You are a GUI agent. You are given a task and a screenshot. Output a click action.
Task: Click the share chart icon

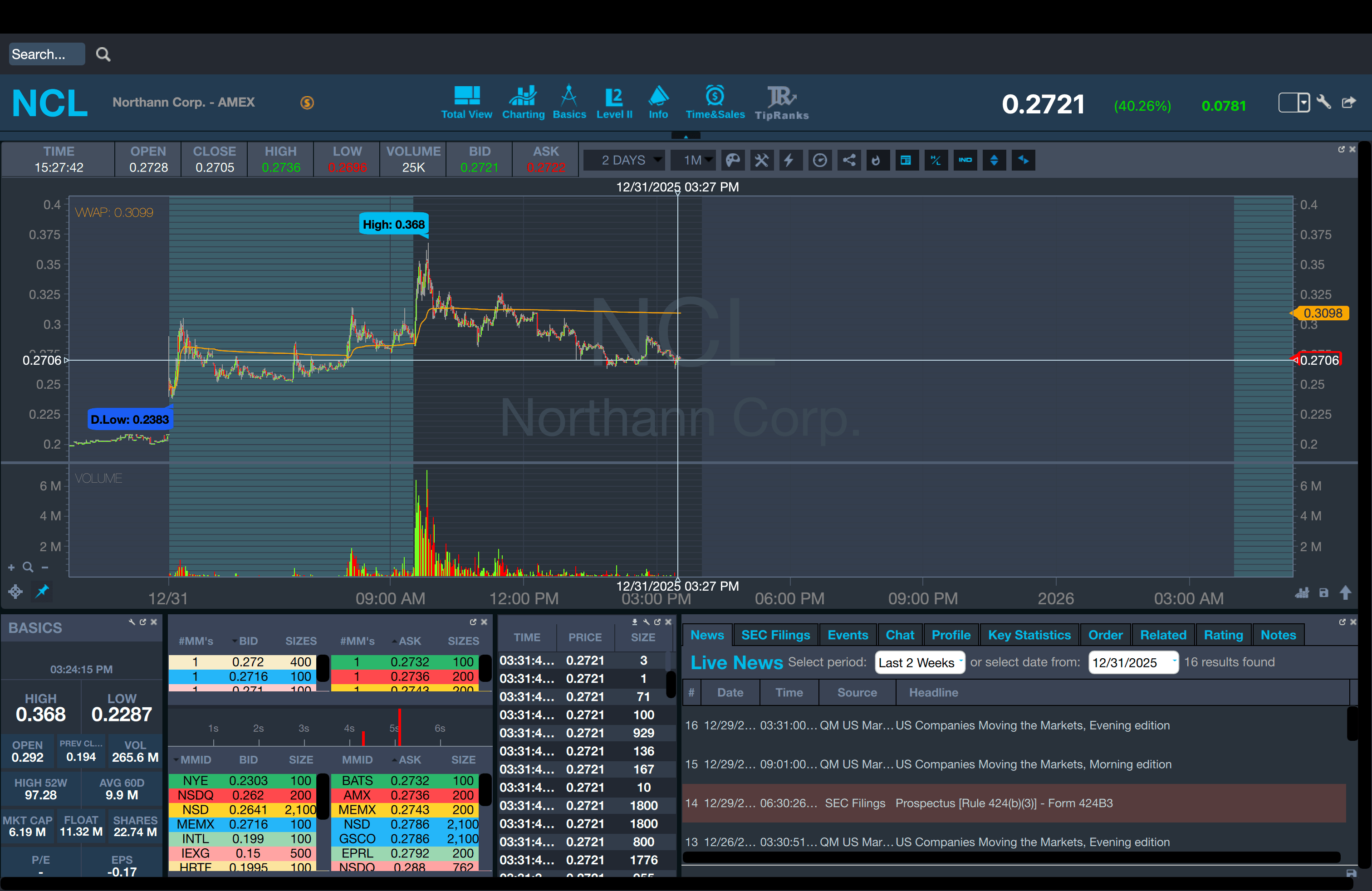click(849, 160)
